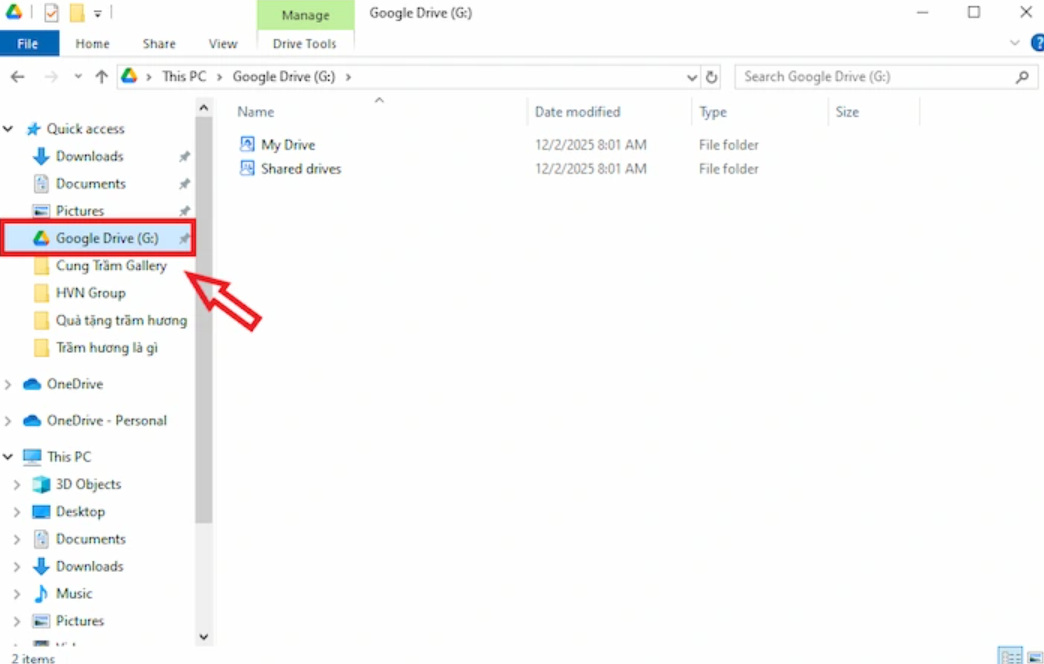Collapse the This PC tree node
This screenshot has height=664, width=1044.
click(x=8, y=456)
